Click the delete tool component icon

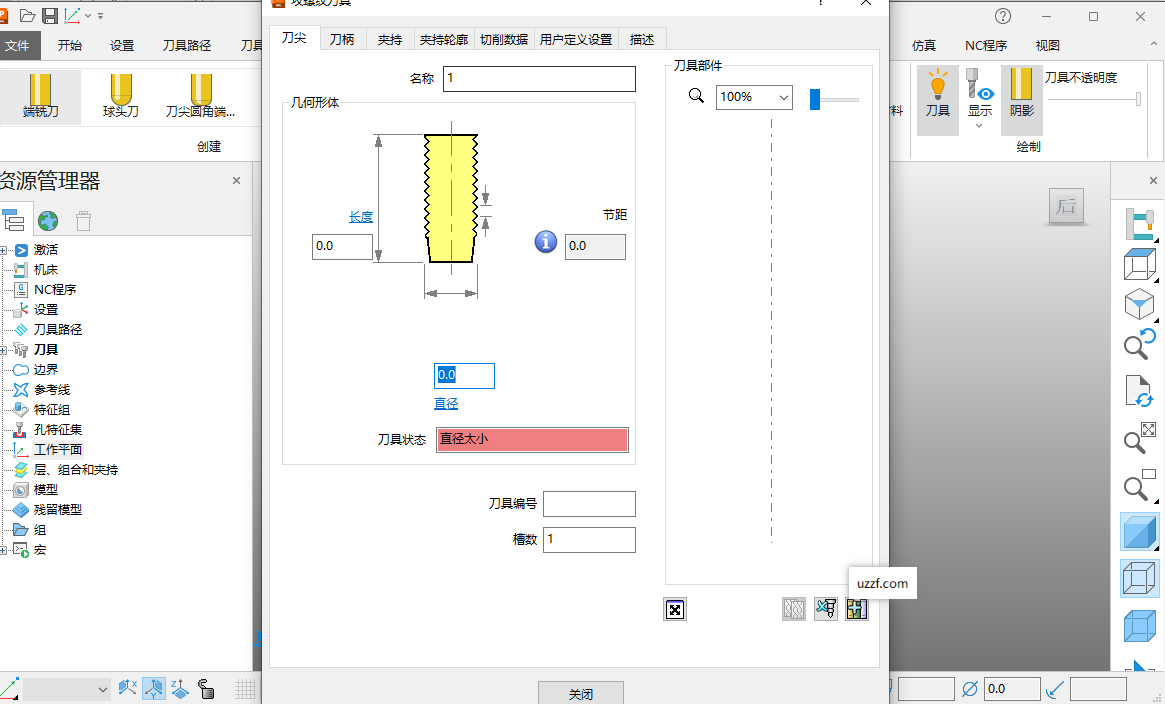(826, 609)
